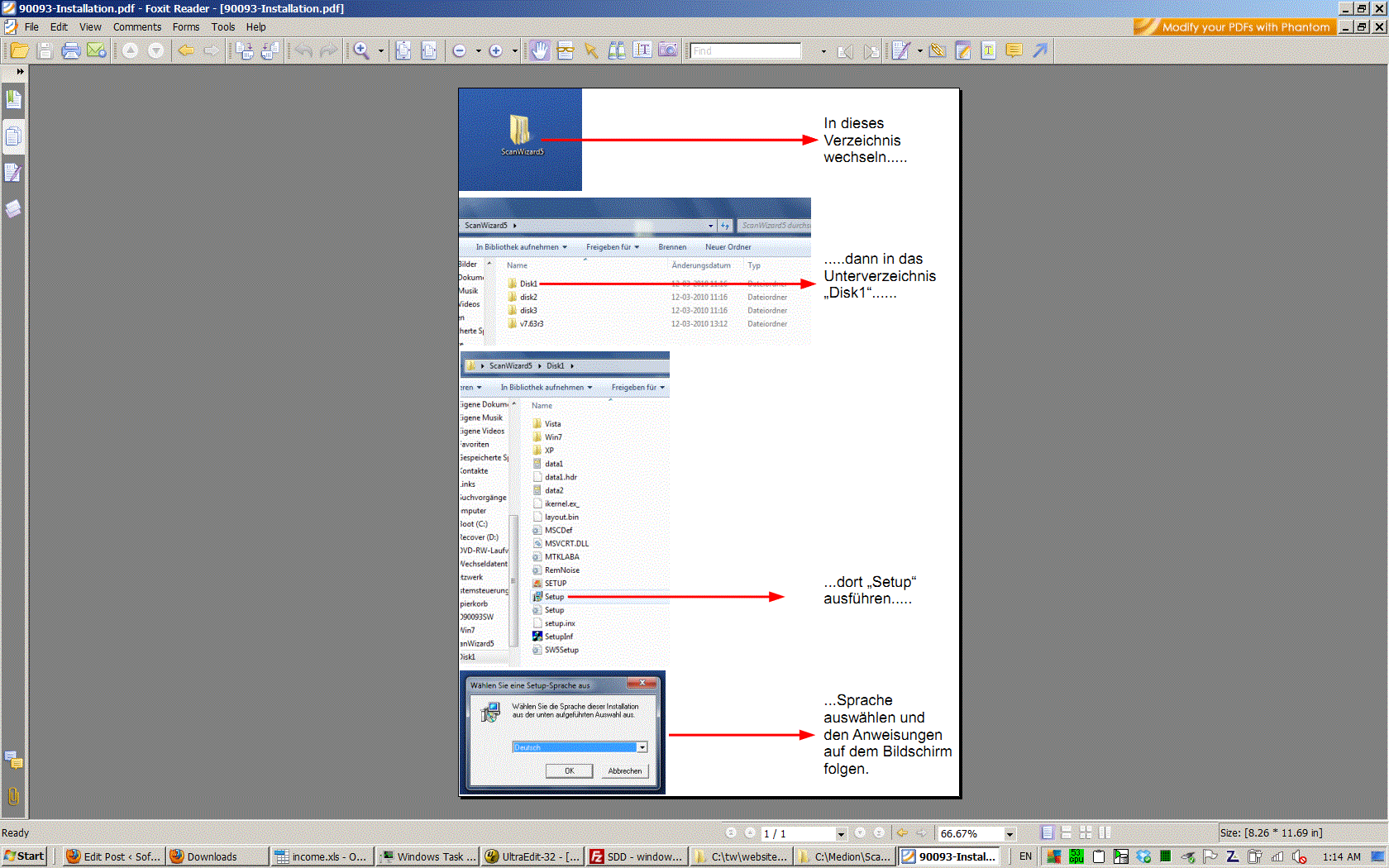Viewport: 1389px width, 868px height.
Task: Click the status bar previous view yellow arrow
Action: pyautogui.click(x=903, y=833)
